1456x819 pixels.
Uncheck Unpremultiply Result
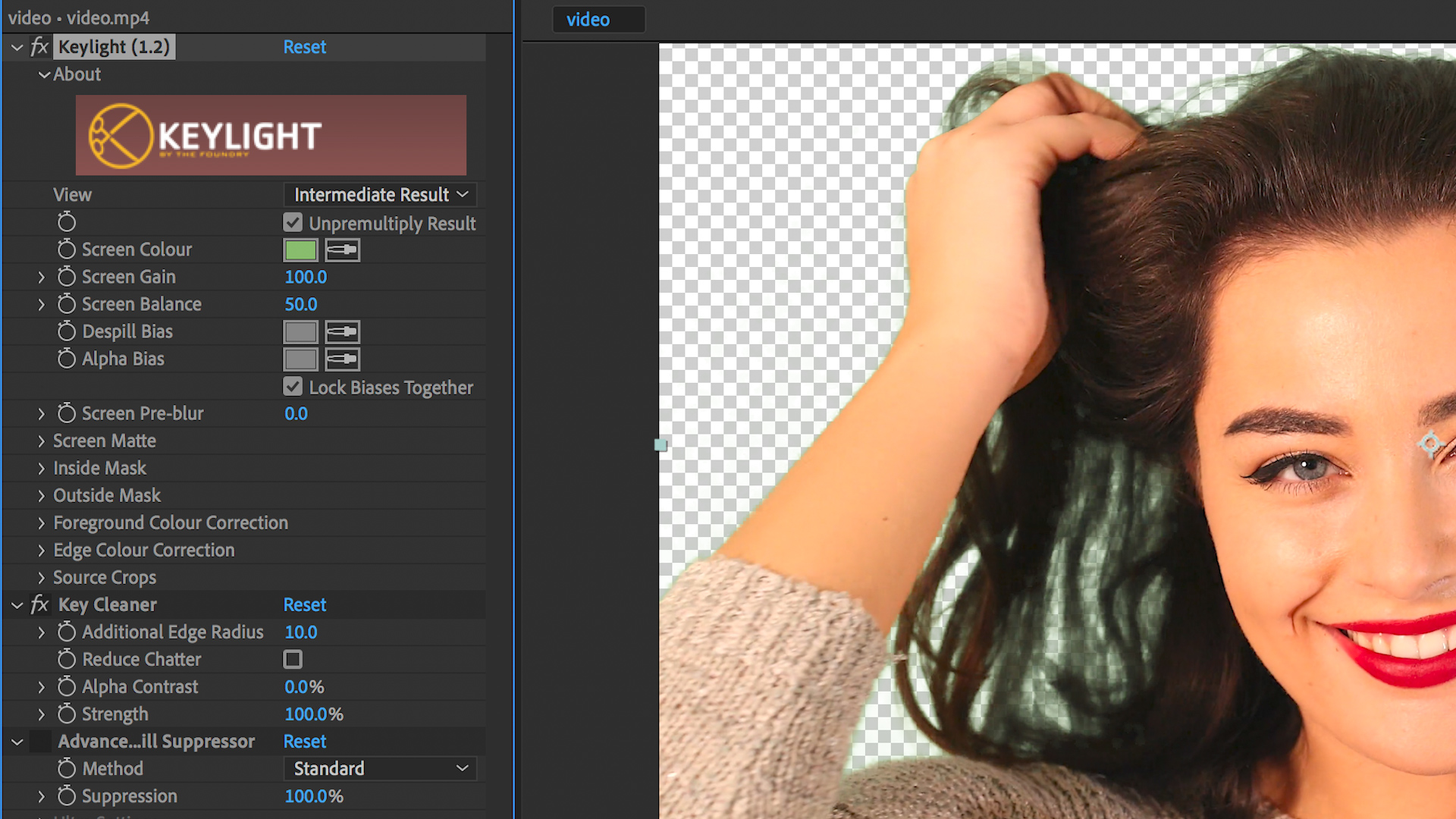293,222
